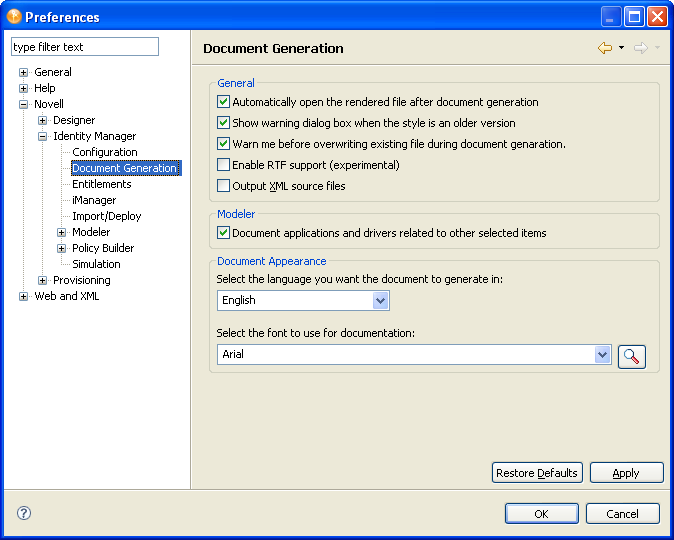Click the help question mark icon
Image resolution: width=674 pixels, height=540 pixels.
[x=24, y=513]
